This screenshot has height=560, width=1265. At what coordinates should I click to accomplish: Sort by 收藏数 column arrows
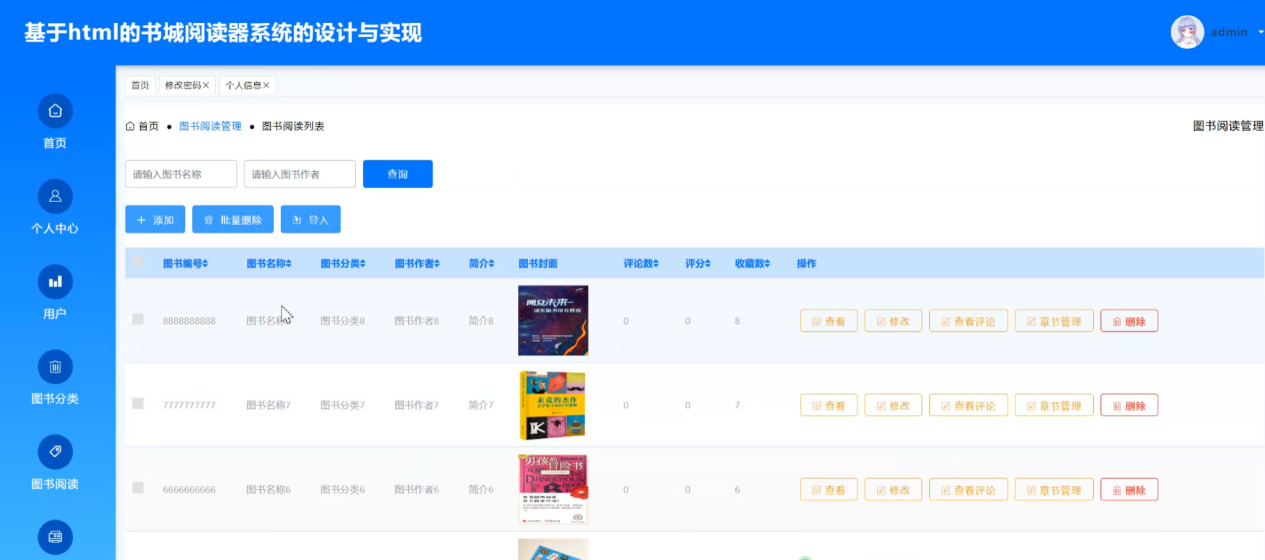pyautogui.click(x=769, y=264)
